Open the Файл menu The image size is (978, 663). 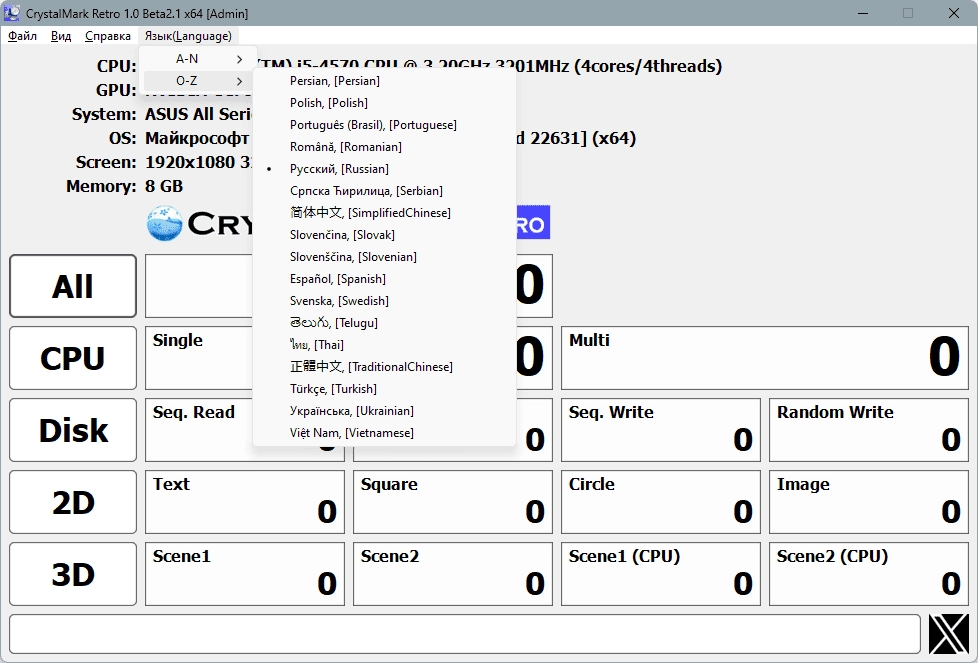pyautogui.click(x=22, y=36)
